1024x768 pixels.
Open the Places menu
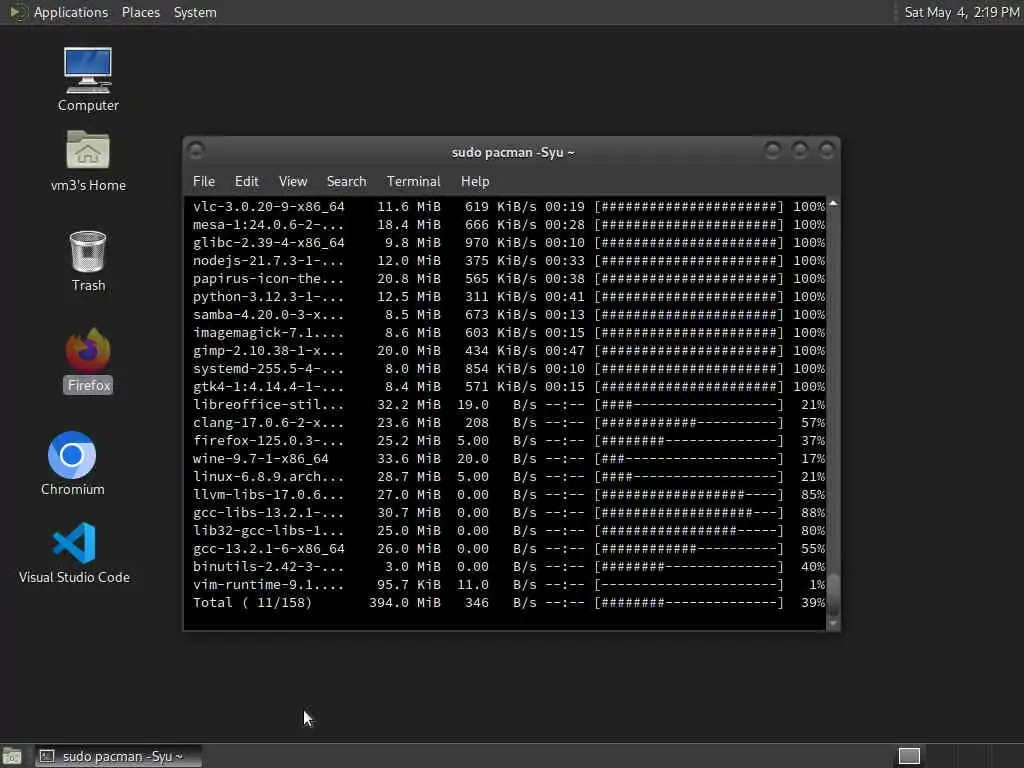tap(140, 12)
